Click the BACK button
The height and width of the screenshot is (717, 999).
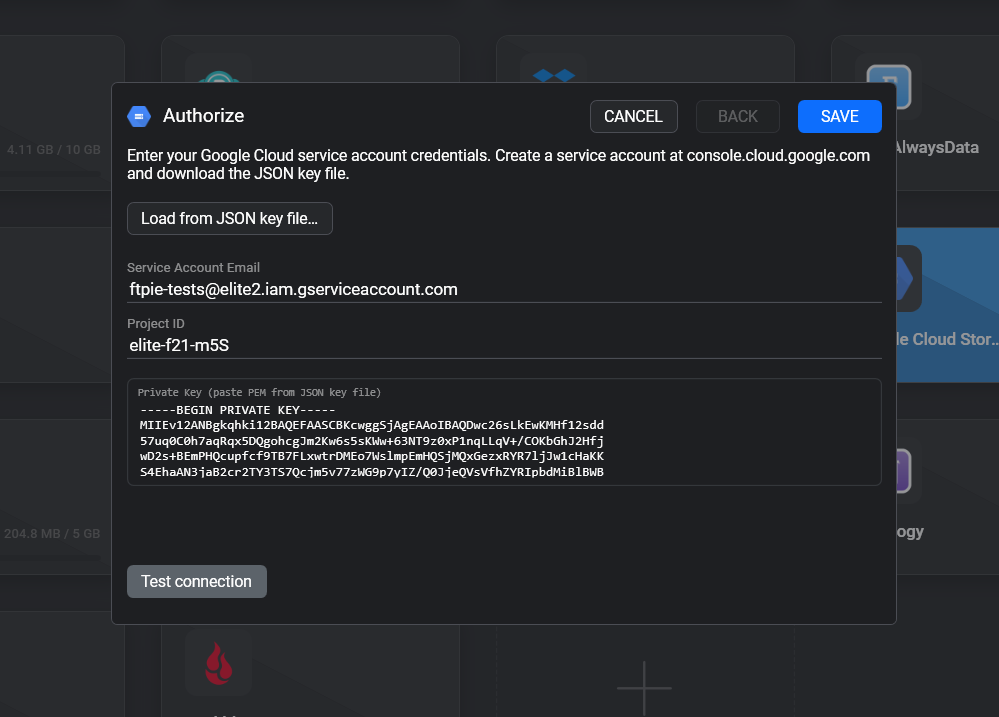(x=738, y=117)
